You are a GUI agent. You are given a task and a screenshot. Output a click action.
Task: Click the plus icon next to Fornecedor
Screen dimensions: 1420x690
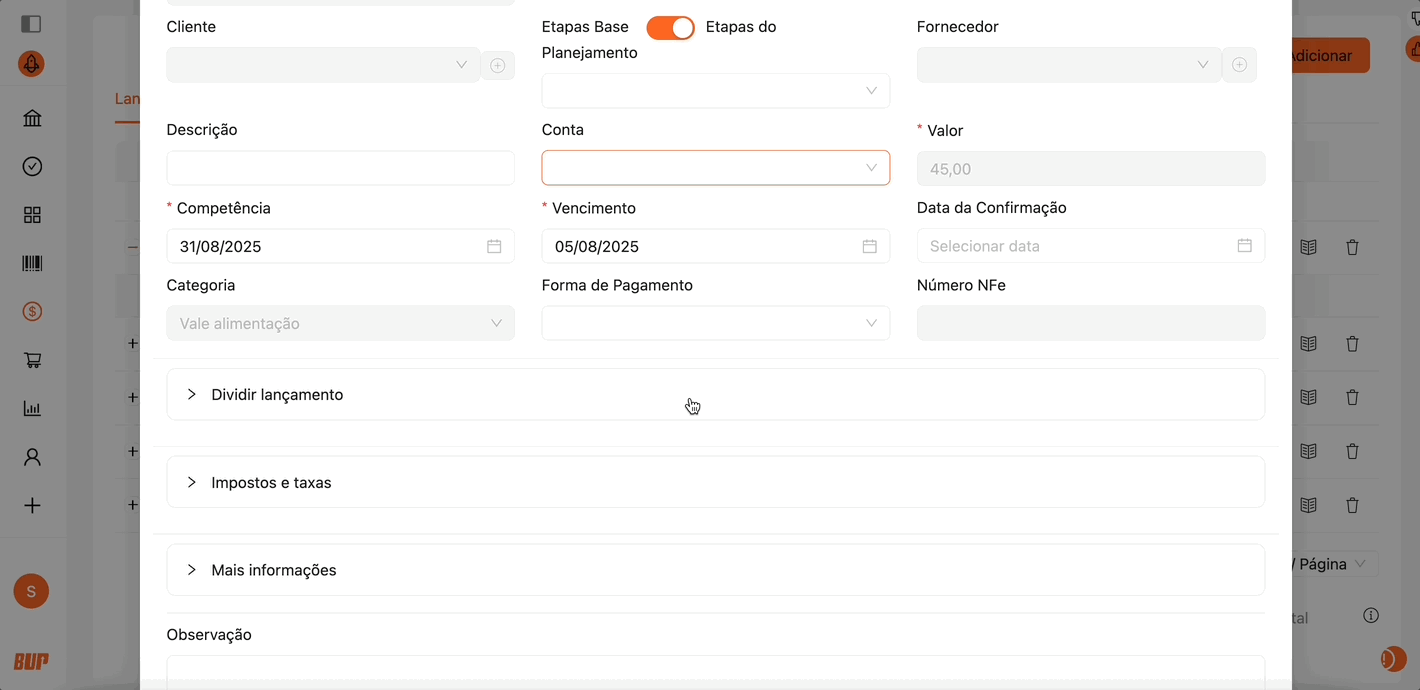(x=1239, y=65)
